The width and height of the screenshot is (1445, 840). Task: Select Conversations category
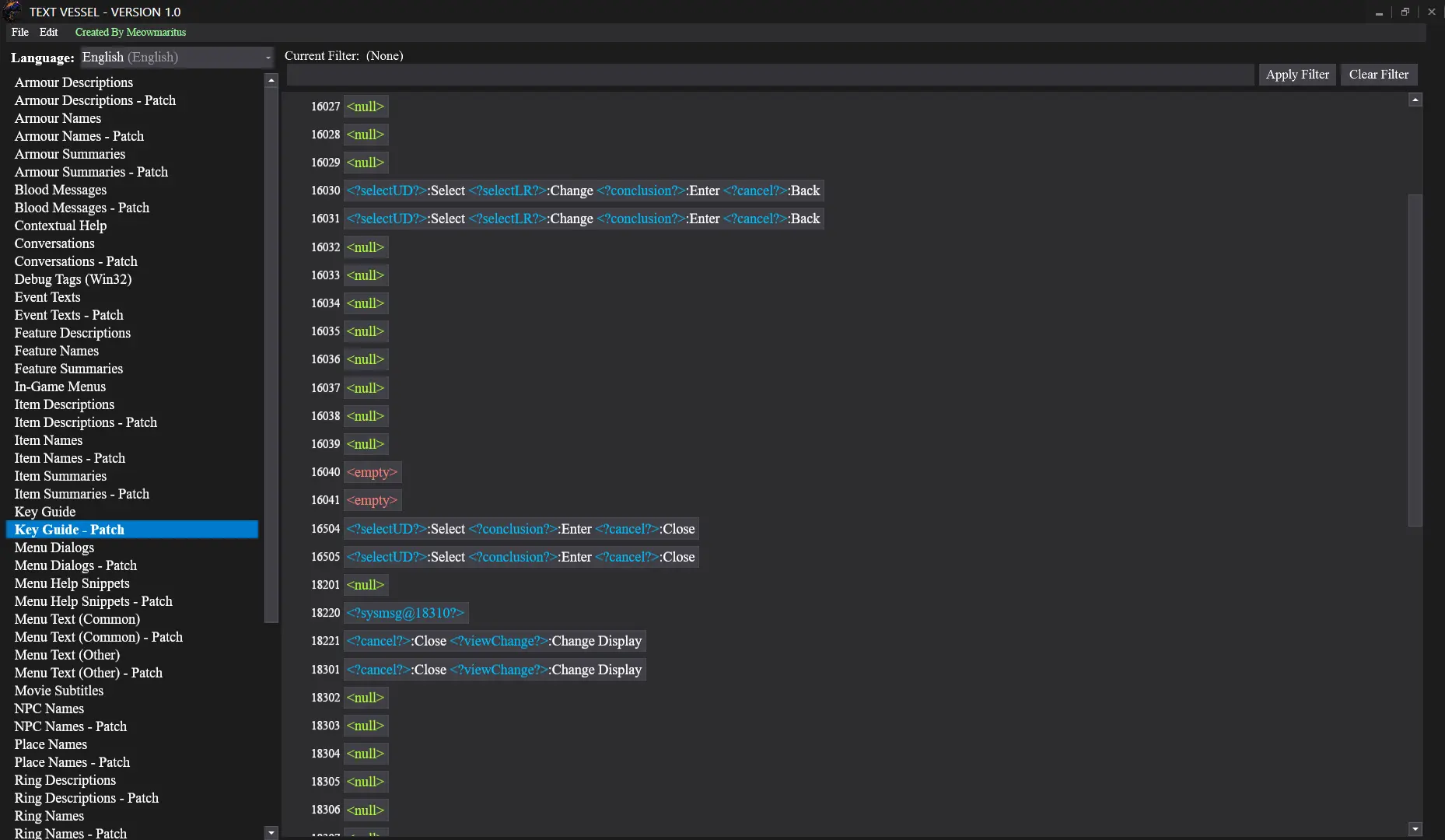54,243
